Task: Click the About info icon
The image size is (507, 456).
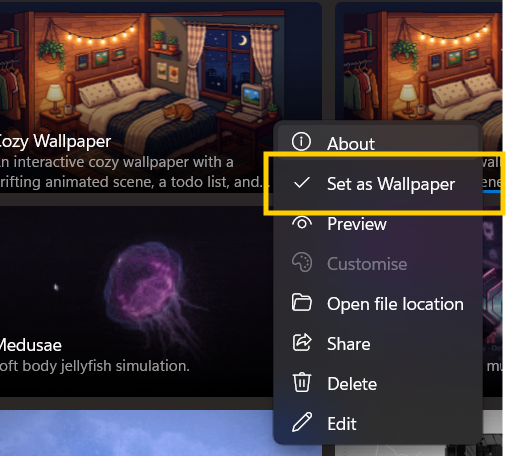Action: click(301, 141)
